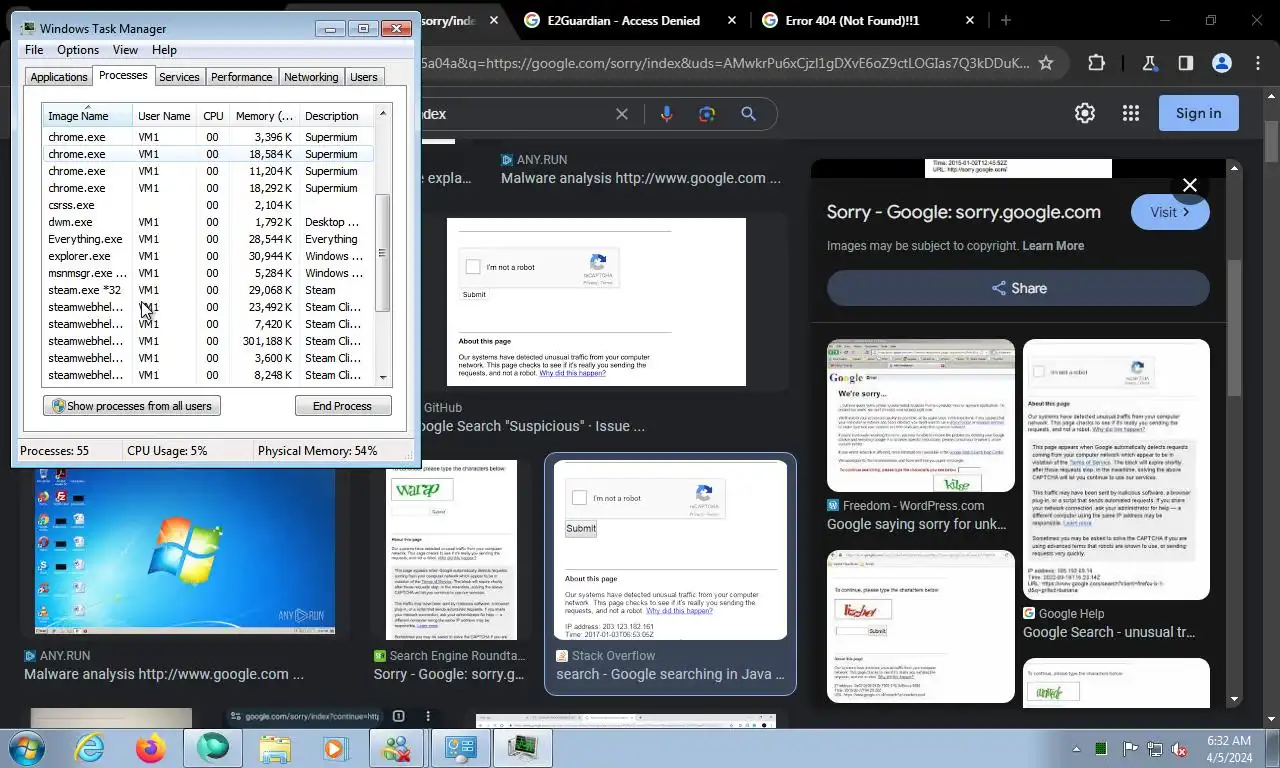Screen dimensions: 1280x768
Task: Open Windows Live Messenger taskbar icon
Action: tap(397, 747)
